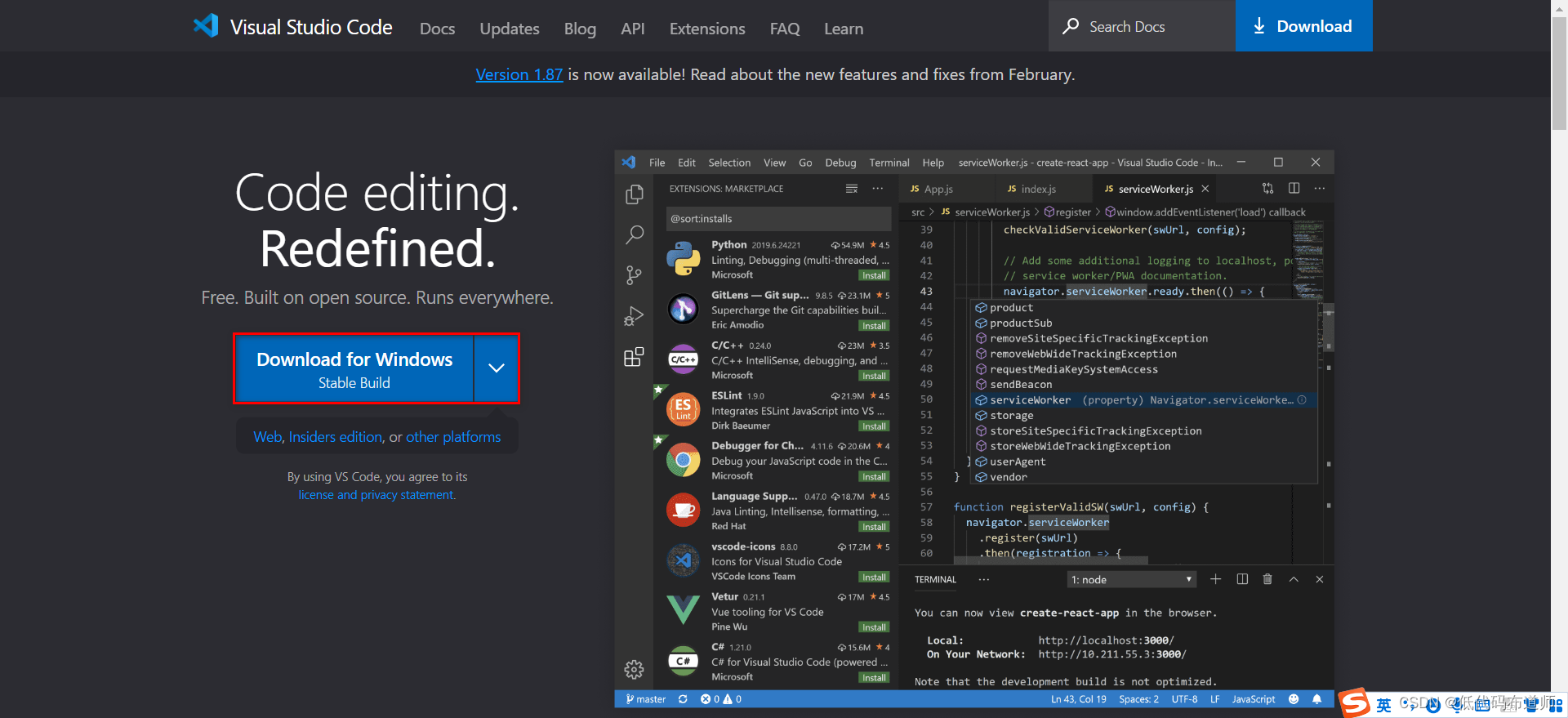
Task: Go to the Blog page
Action: coord(580,29)
